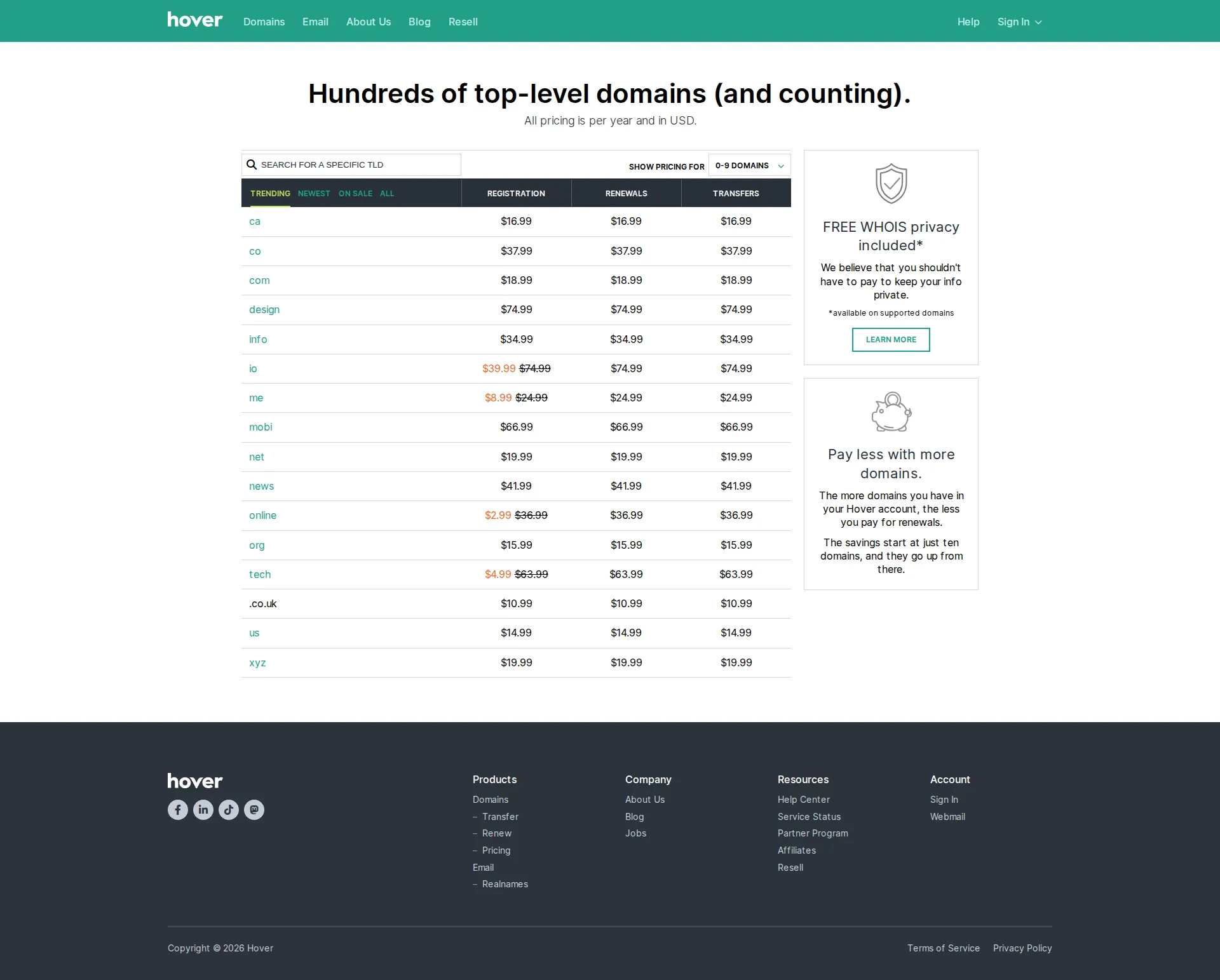This screenshot has width=1220, height=980.
Task: Open About Us in the top navigation
Action: tap(369, 22)
